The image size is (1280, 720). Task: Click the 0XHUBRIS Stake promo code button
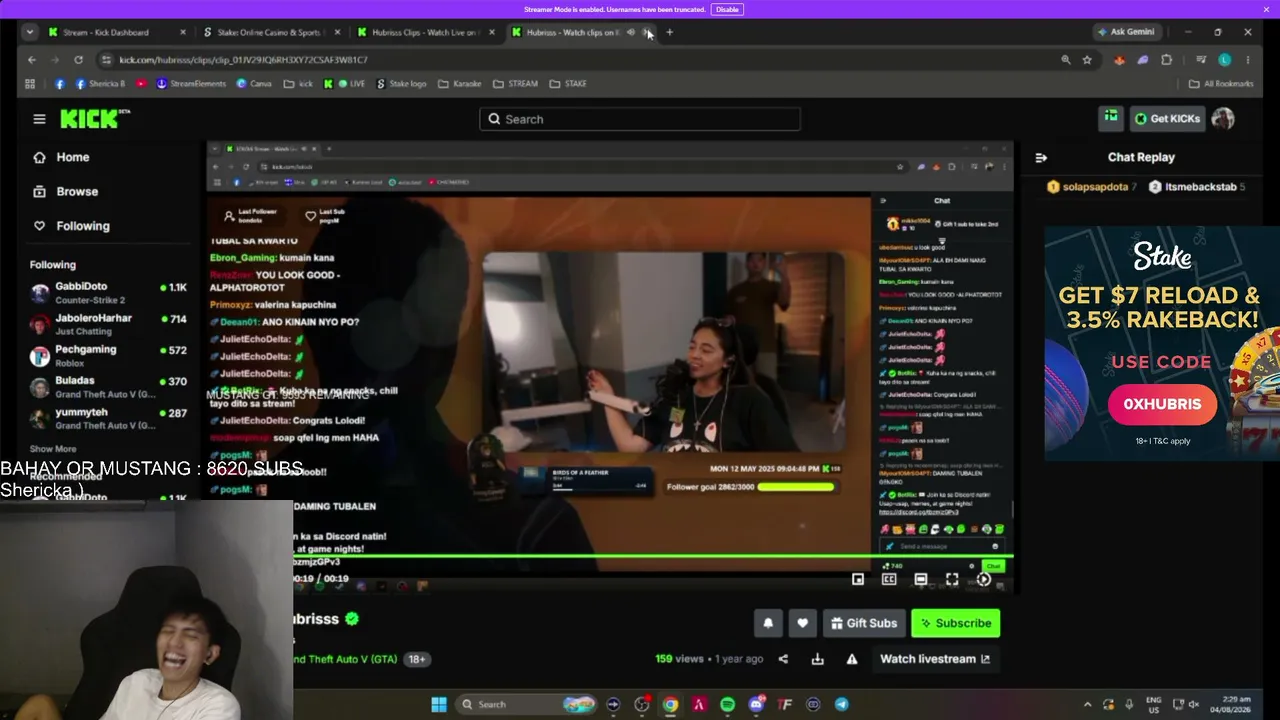point(1162,404)
